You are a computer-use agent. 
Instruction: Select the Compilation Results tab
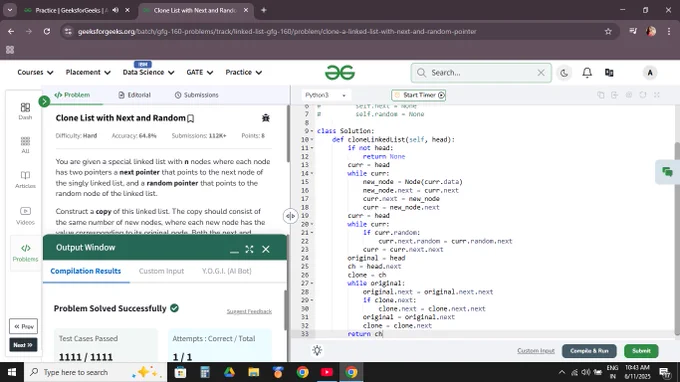85,271
